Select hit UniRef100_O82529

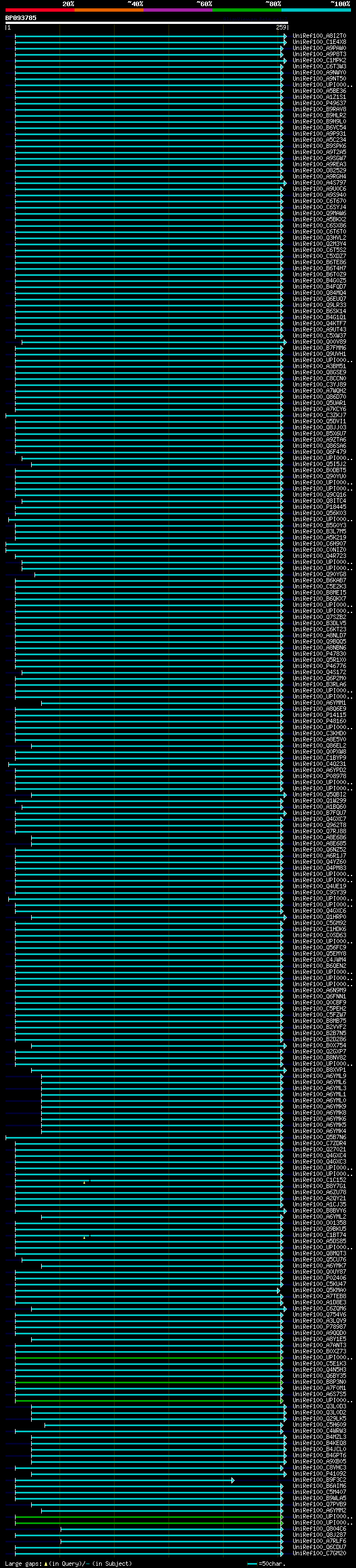coord(319,170)
